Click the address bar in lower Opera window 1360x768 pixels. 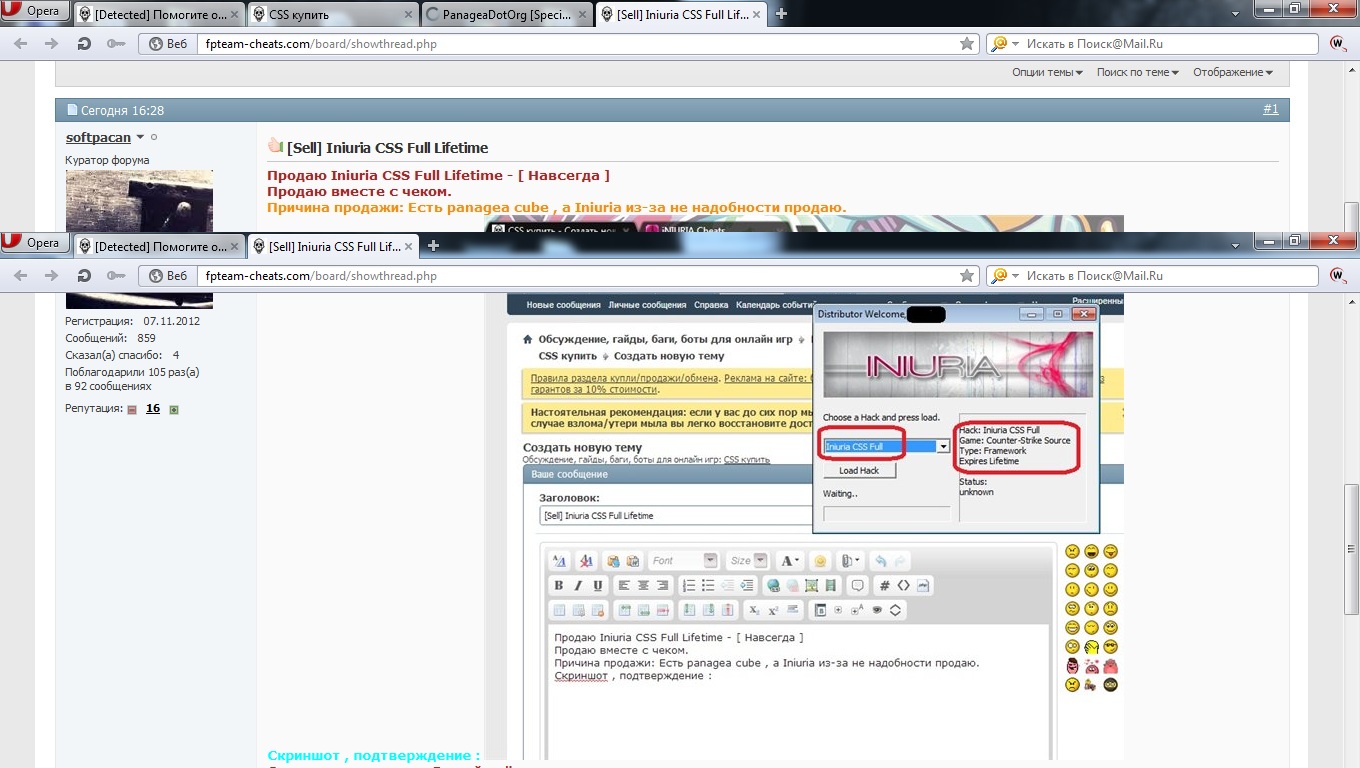coord(580,276)
